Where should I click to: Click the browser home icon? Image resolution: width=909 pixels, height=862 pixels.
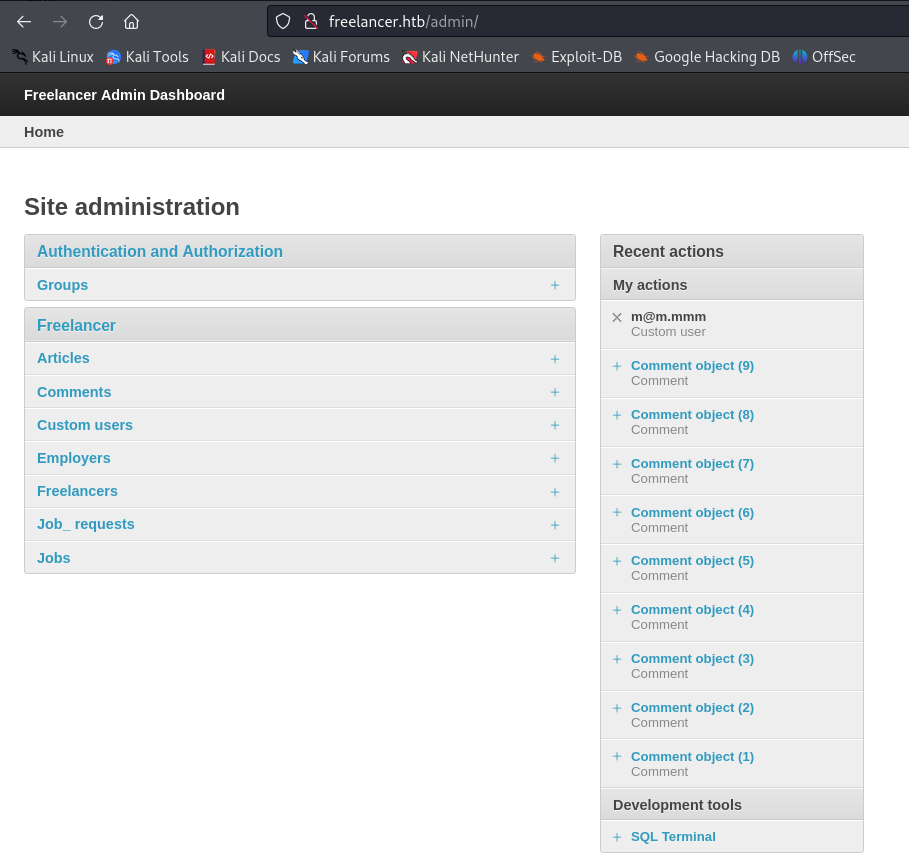click(131, 21)
